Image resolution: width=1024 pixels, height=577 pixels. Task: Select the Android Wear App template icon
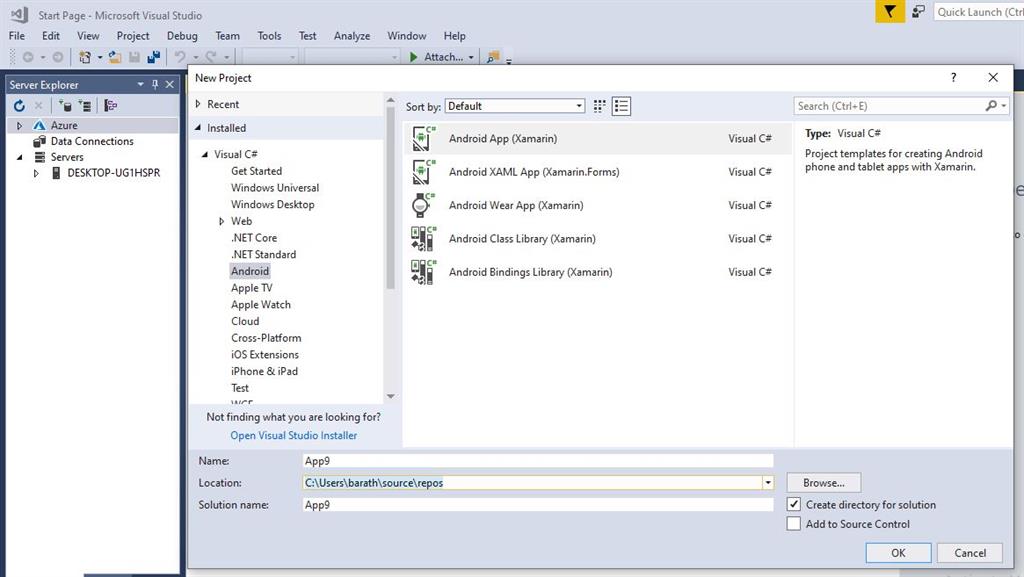tap(423, 205)
